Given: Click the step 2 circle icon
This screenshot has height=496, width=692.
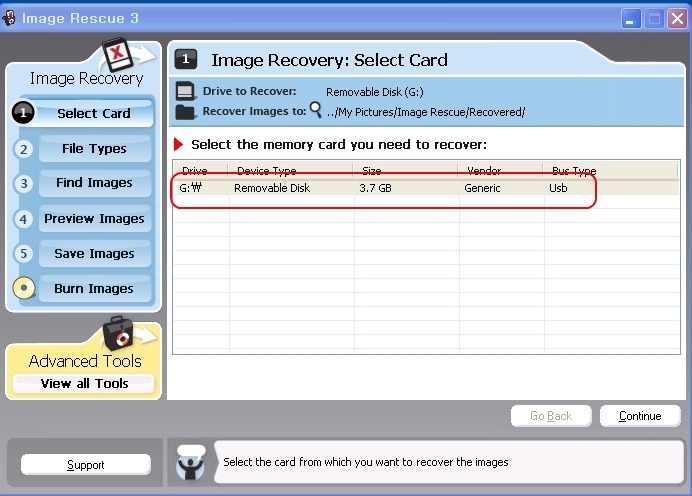Looking at the screenshot, I should click(24, 149).
